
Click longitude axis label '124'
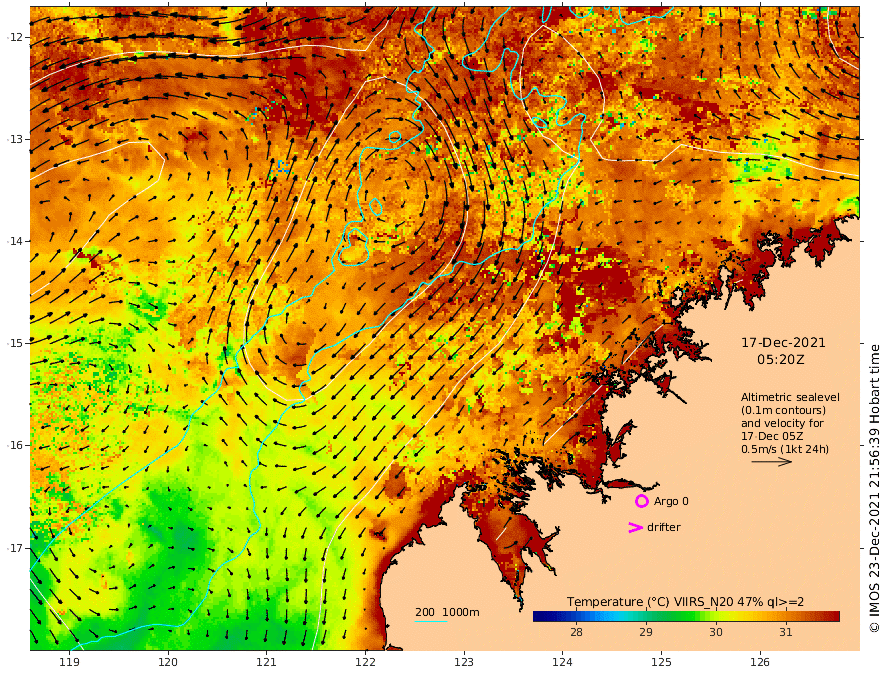(x=562, y=662)
